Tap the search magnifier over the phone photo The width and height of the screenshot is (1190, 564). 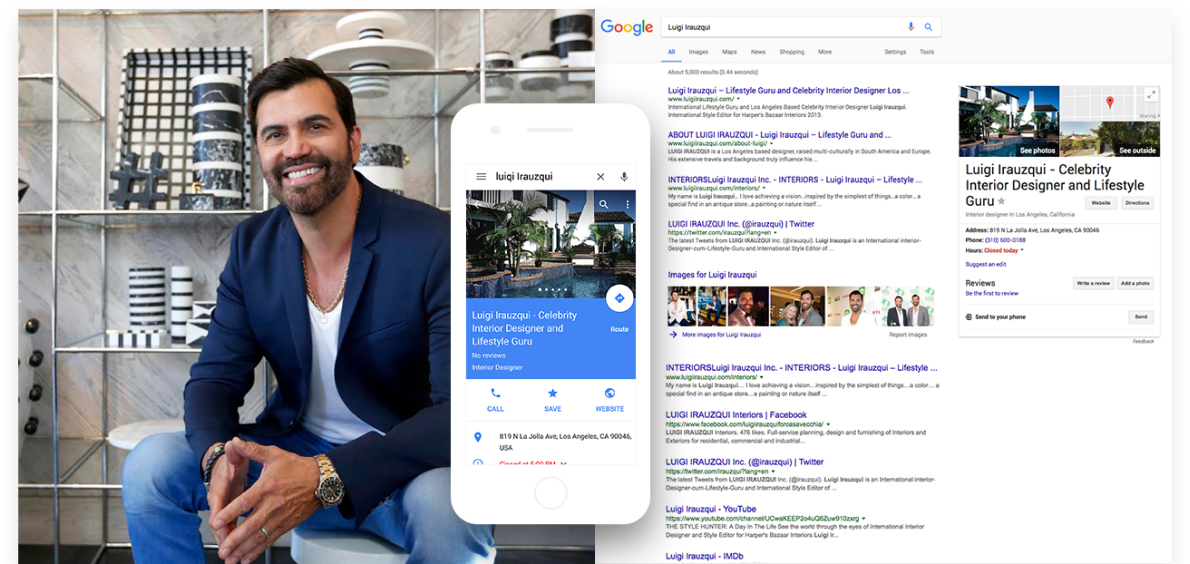pos(603,204)
